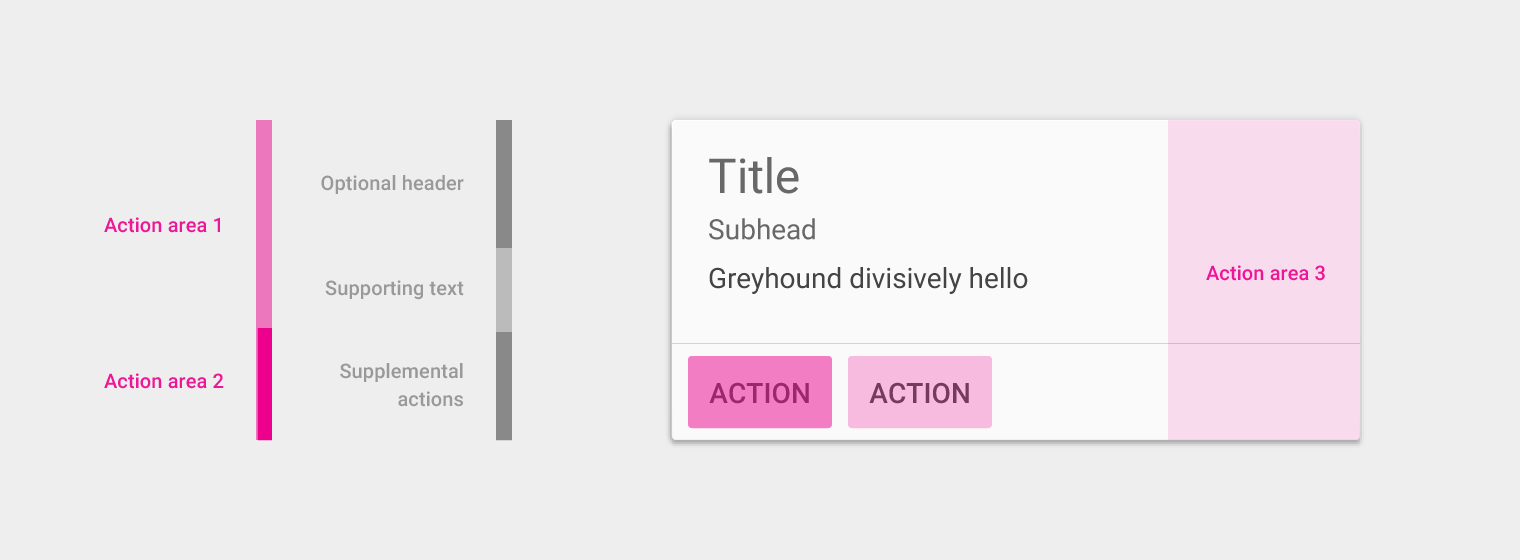Click the Subhead text on card

point(762,230)
